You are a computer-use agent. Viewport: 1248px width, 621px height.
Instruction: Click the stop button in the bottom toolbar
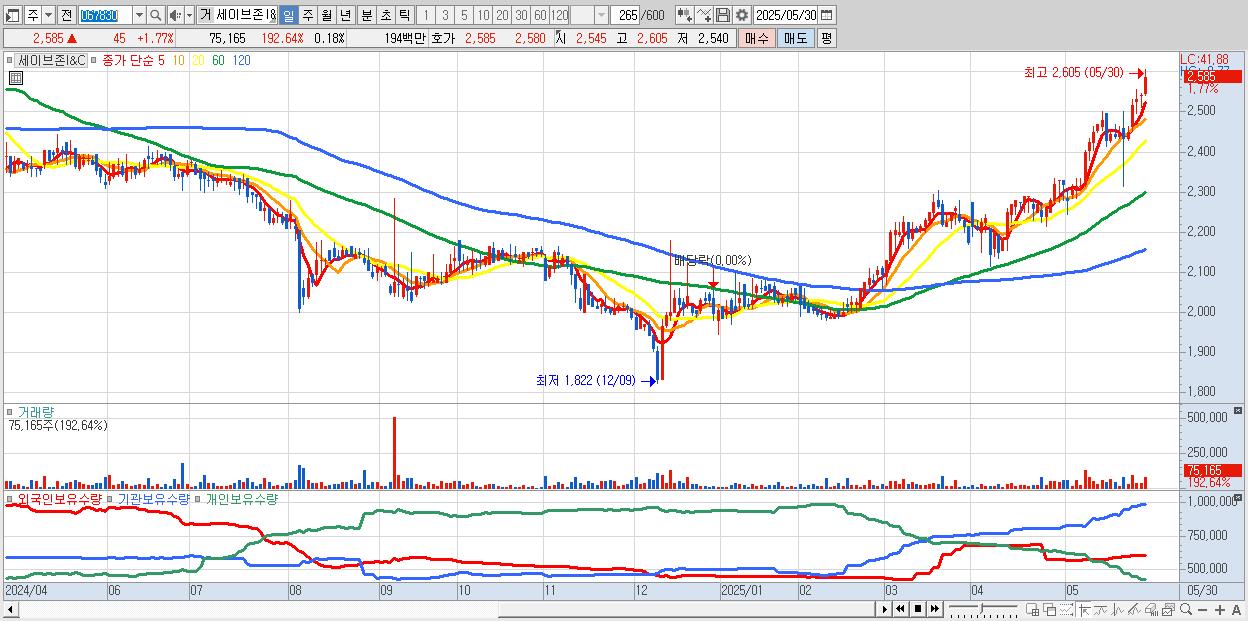pos(918,609)
